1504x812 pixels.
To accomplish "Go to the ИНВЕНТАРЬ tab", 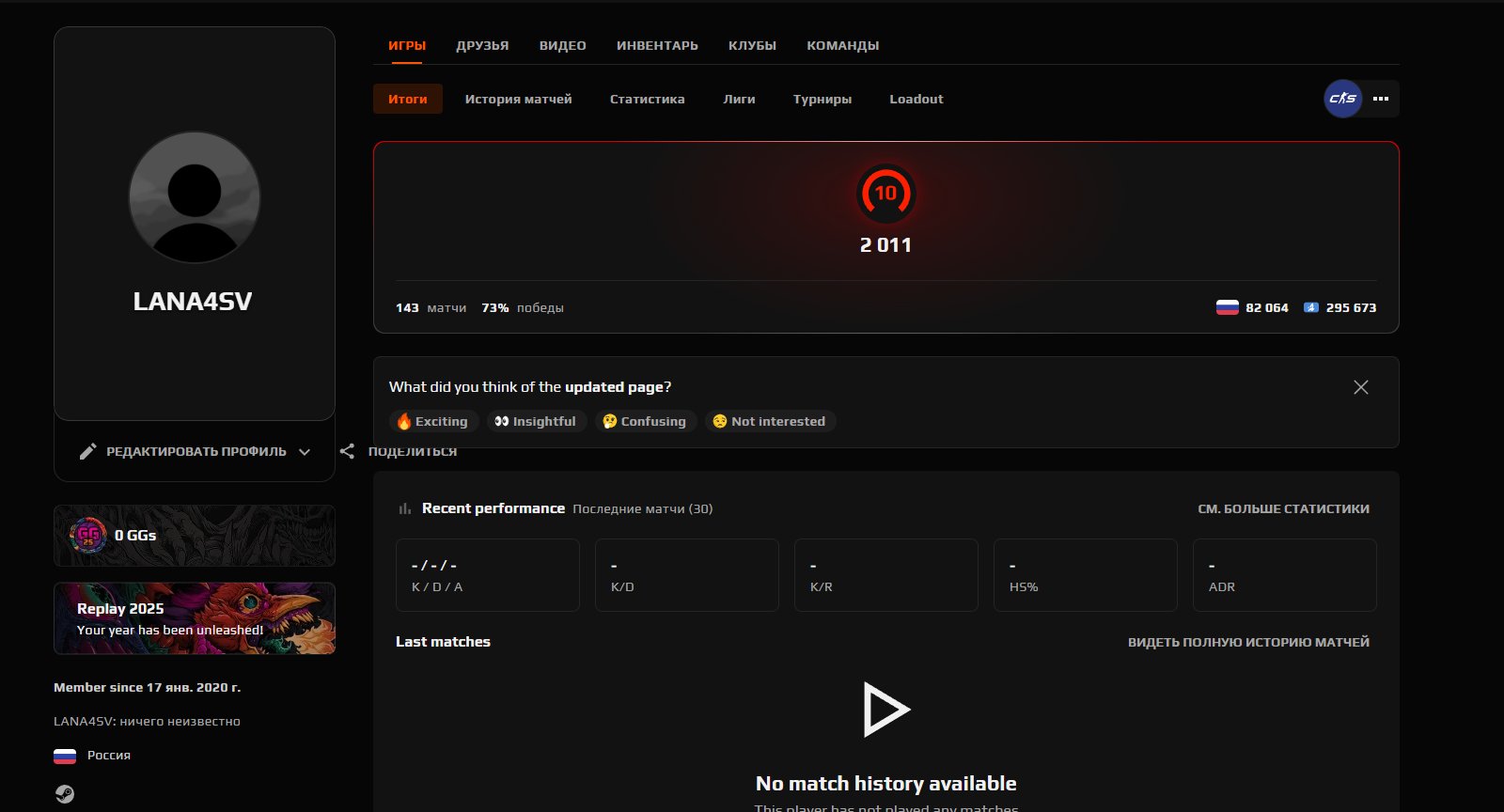I will 657,45.
